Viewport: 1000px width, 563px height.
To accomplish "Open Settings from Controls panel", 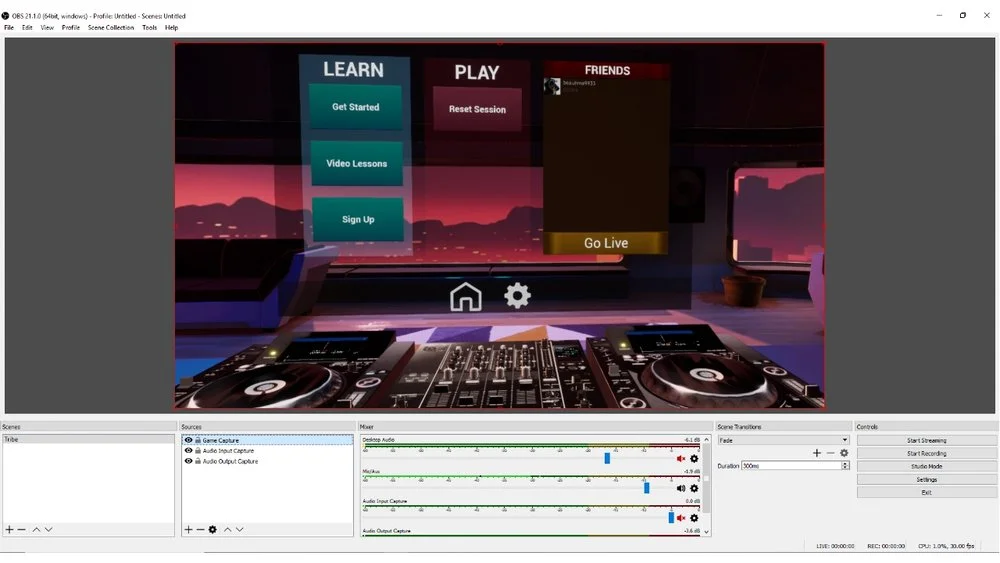I will point(927,479).
